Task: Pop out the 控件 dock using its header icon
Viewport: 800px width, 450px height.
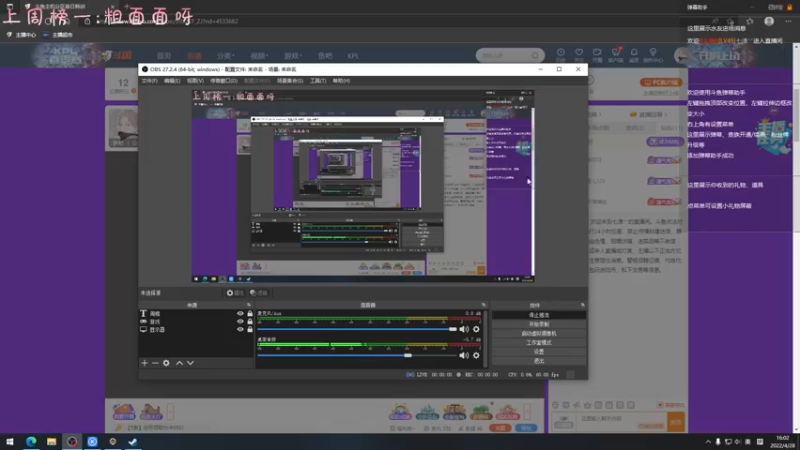Action: (583, 305)
